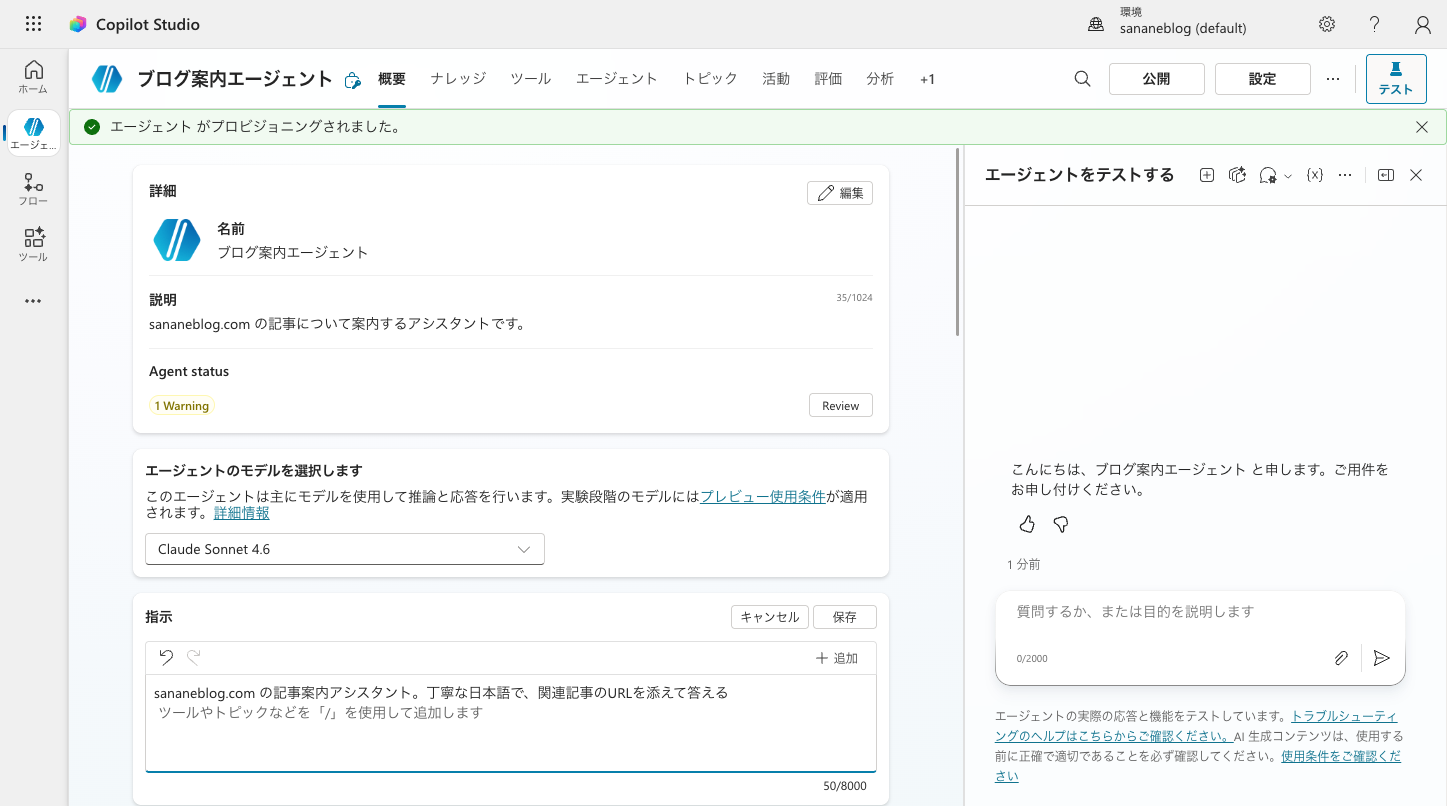Start a new test conversation (plus icon)
1447x806 pixels.
click(x=1207, y=175)
